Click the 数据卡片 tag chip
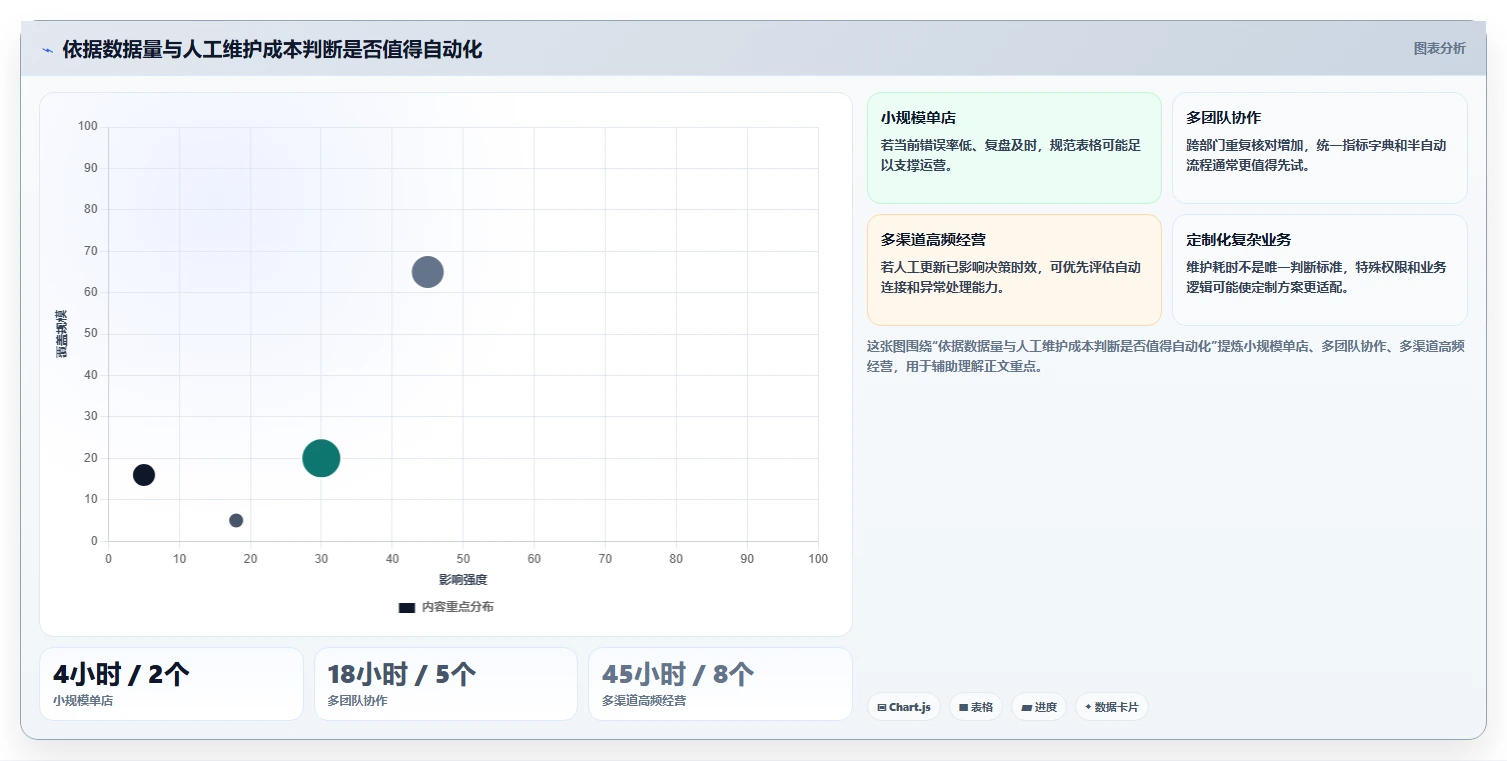 (x=1111, y=707)
